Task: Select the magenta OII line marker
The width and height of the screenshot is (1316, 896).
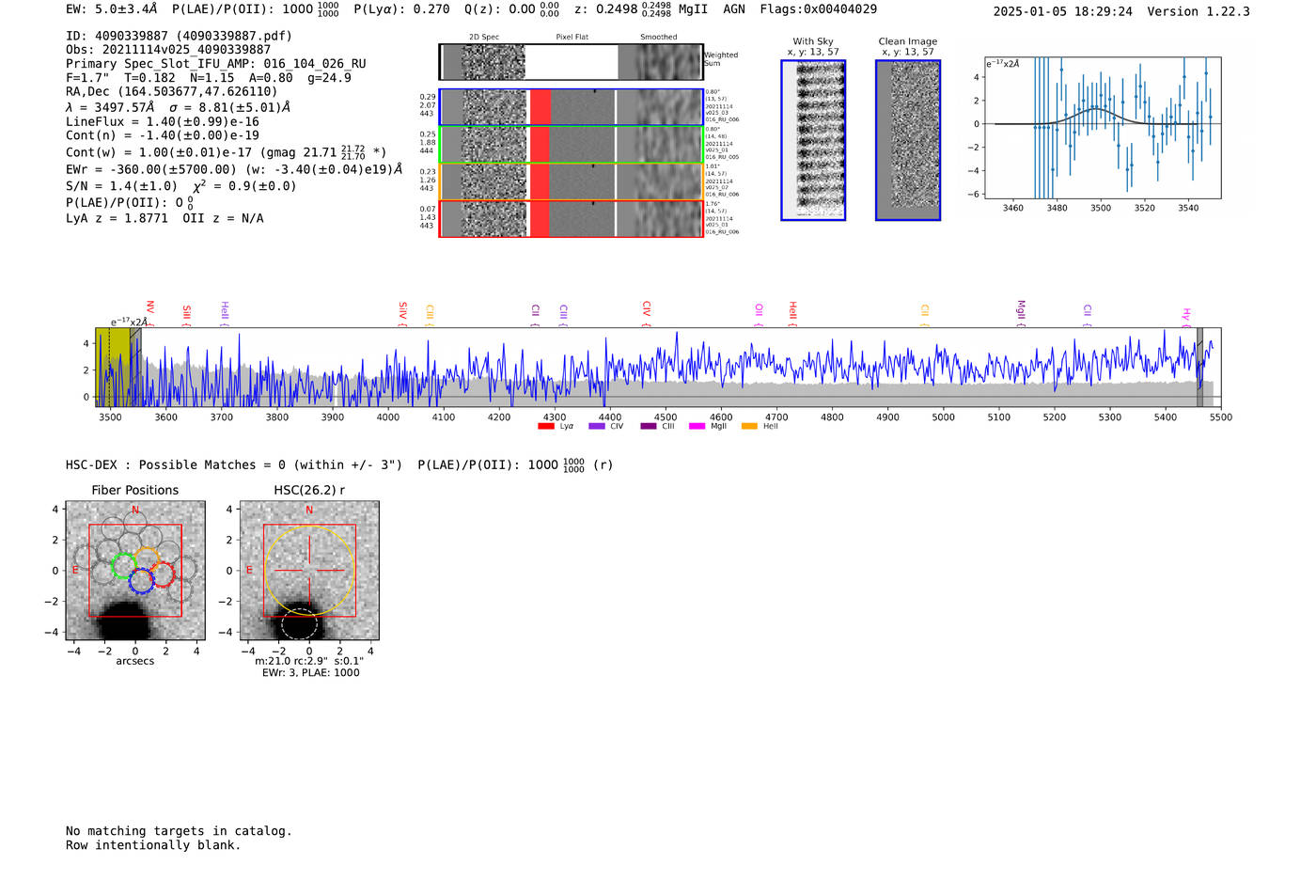Action: [x=759, y=314]
